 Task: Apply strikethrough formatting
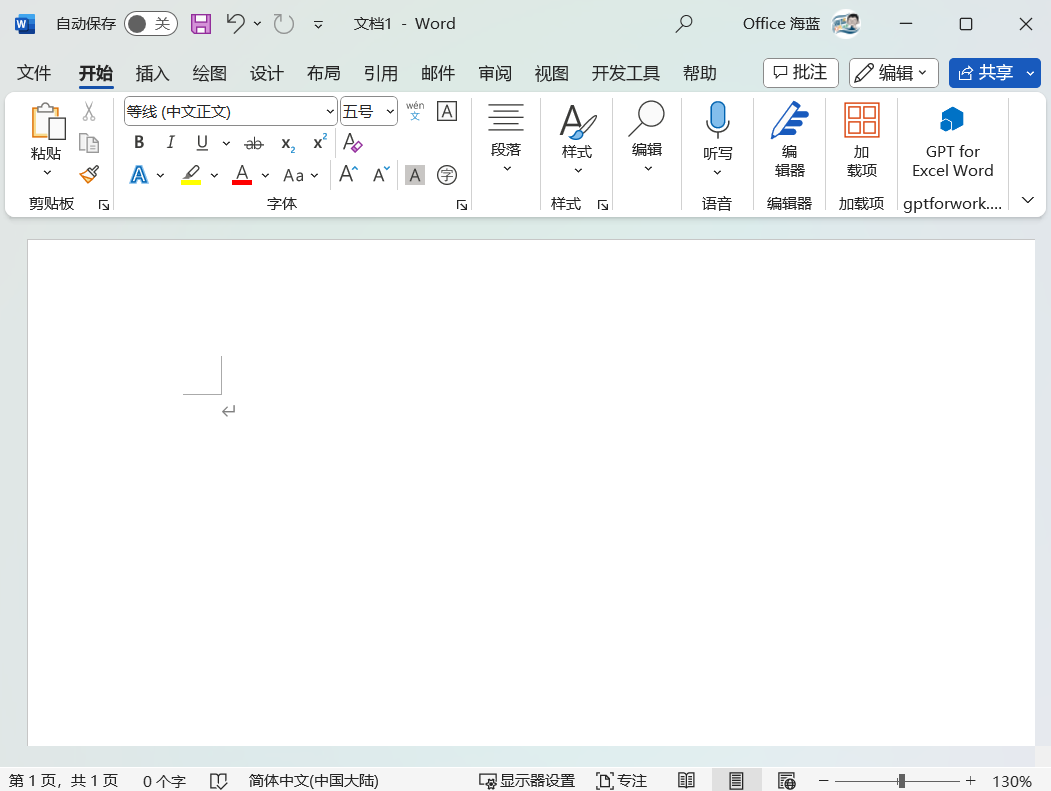coord(254,143)
